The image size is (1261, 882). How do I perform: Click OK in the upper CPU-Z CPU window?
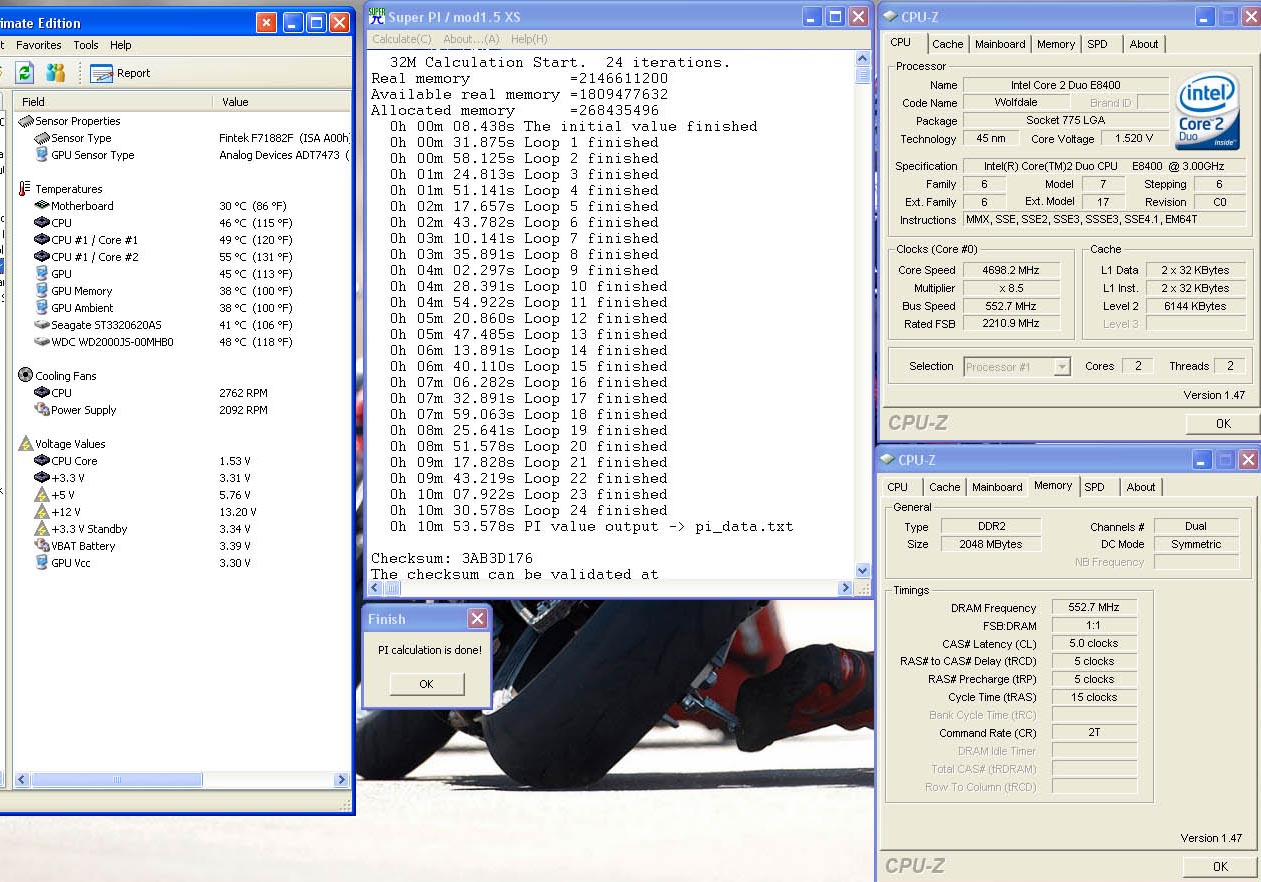(x=1222, y=424)
